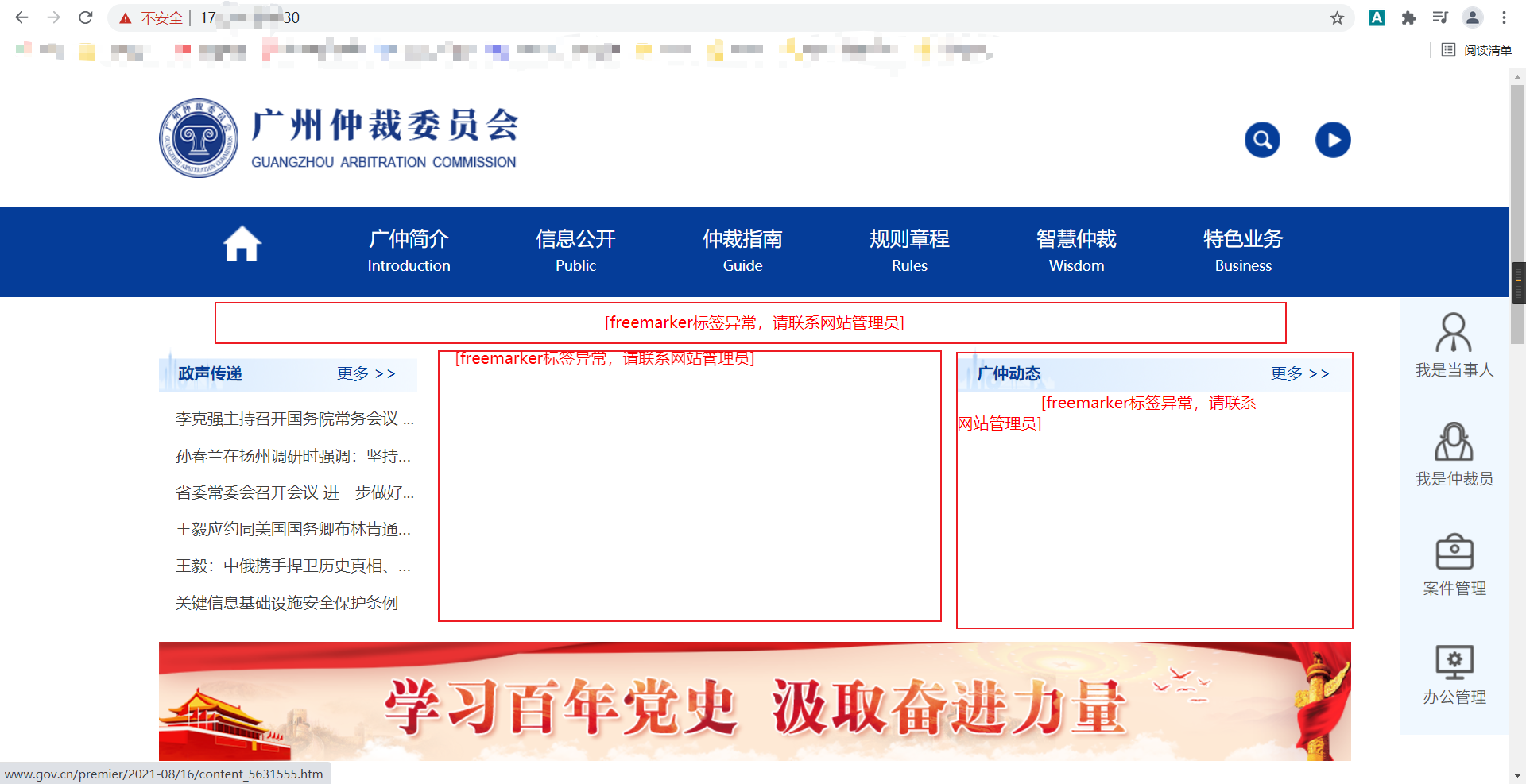Open news item 孙春兰在扬州调研时强调

[293, 456]
